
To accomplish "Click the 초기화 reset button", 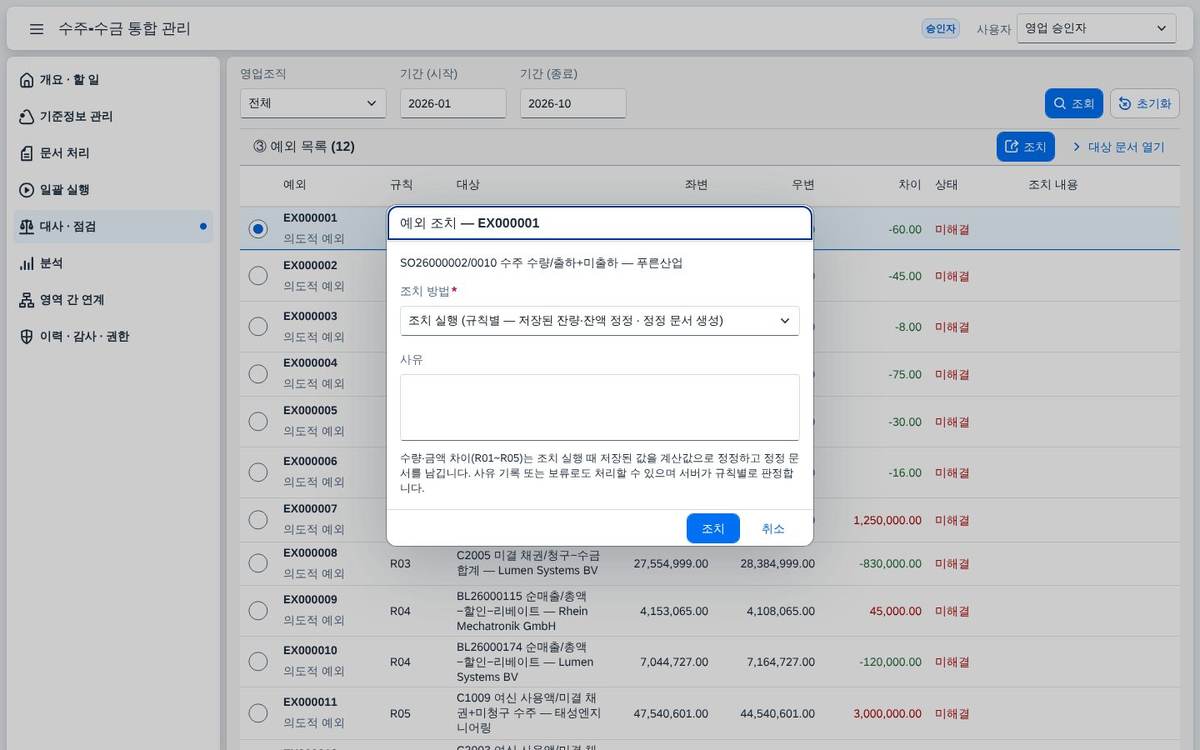I will (1145, 103).
